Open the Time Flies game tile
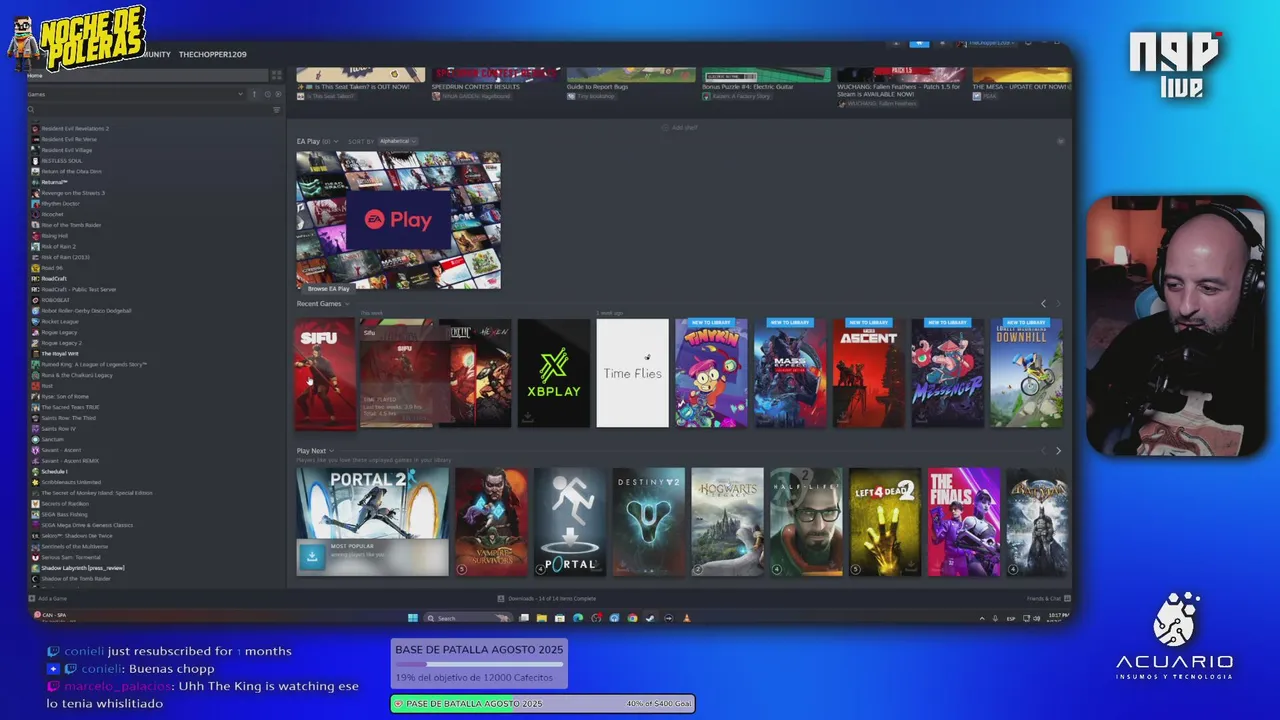Screen dimensions: 1280x720 [x=632, y=373]
